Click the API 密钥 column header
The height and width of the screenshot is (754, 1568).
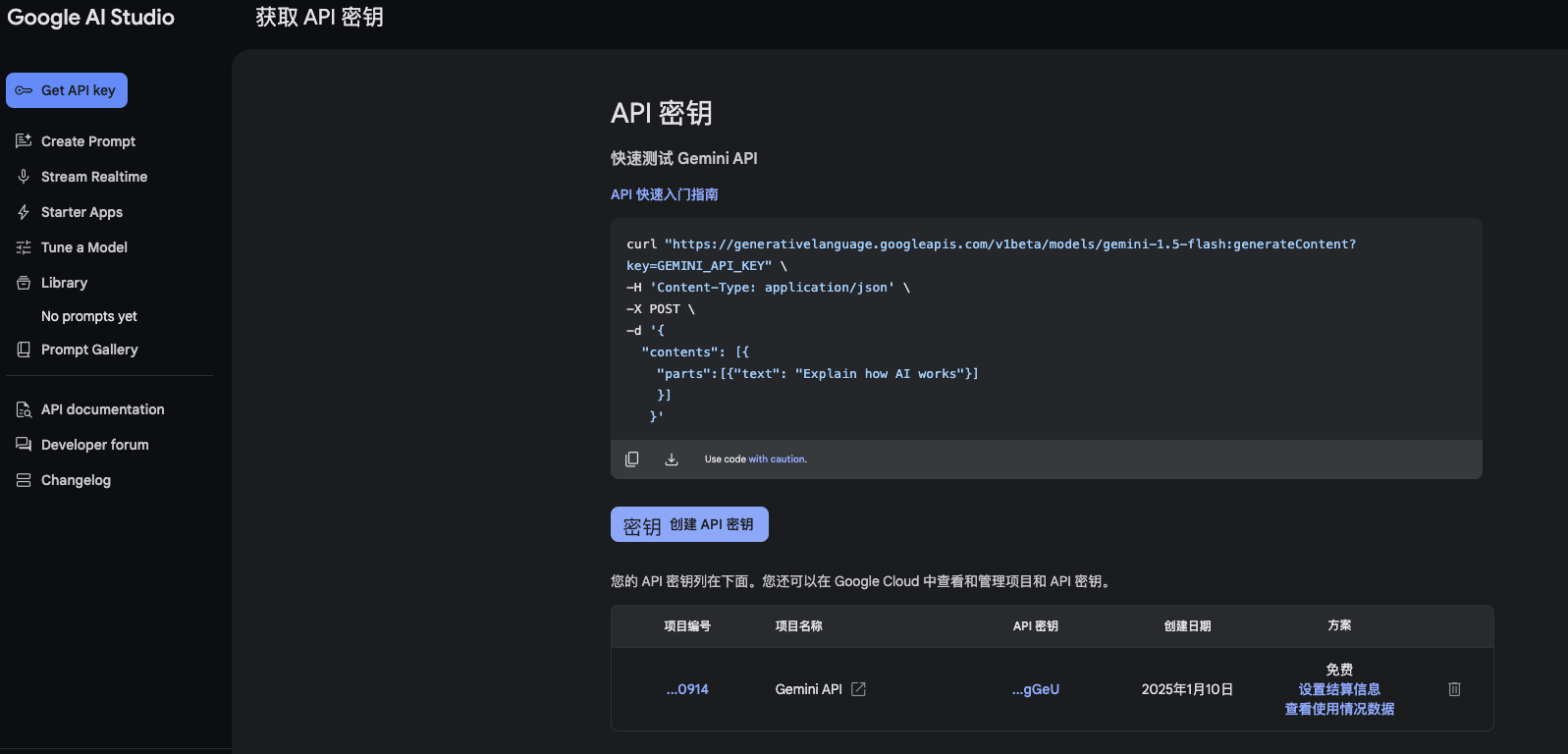pos(1036,626)
